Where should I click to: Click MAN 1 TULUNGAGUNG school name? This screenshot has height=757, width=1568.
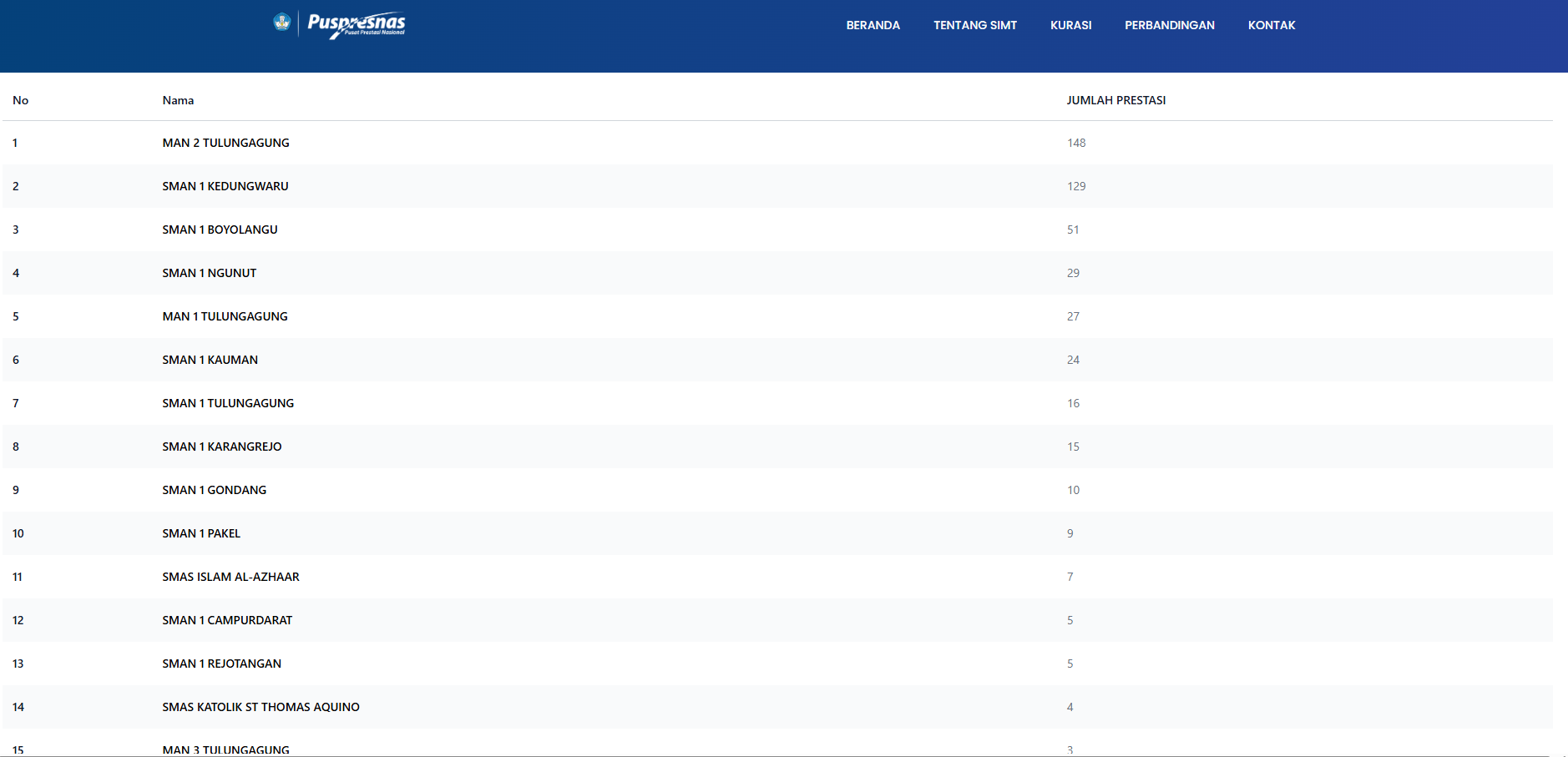click(225, 316)
